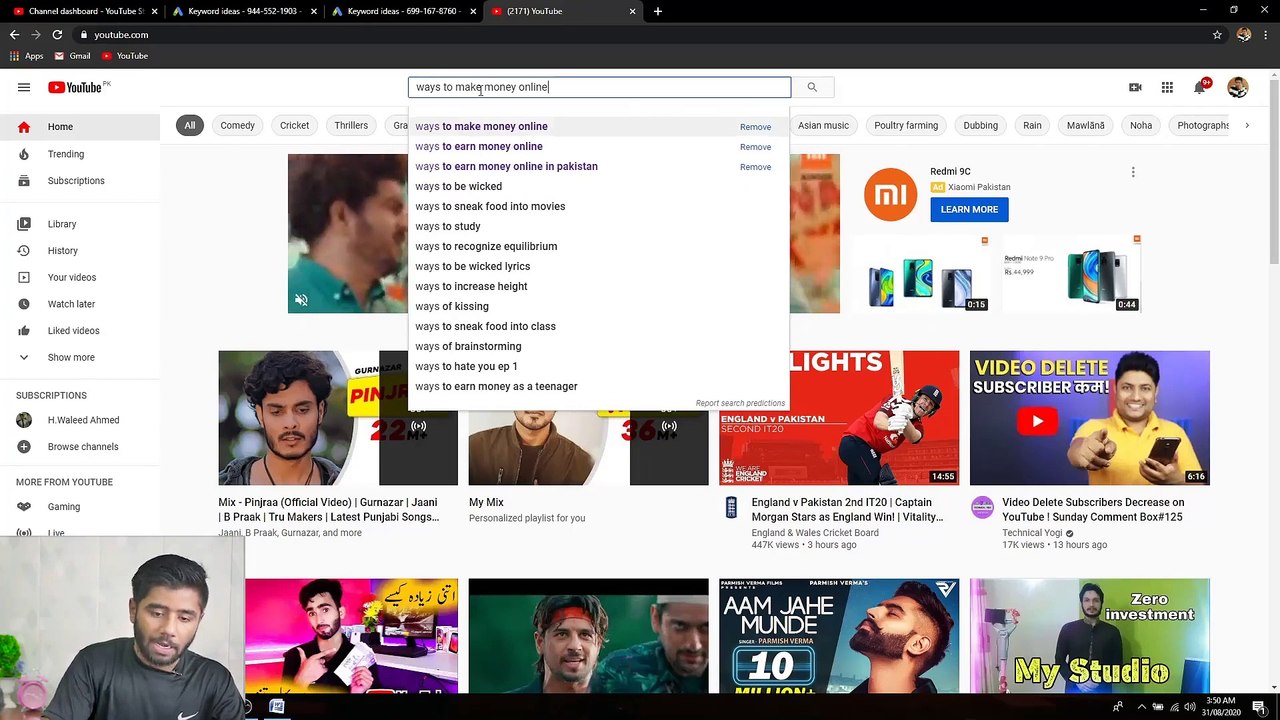Reload the page with the browser refresh button

[x=57, y=34]
